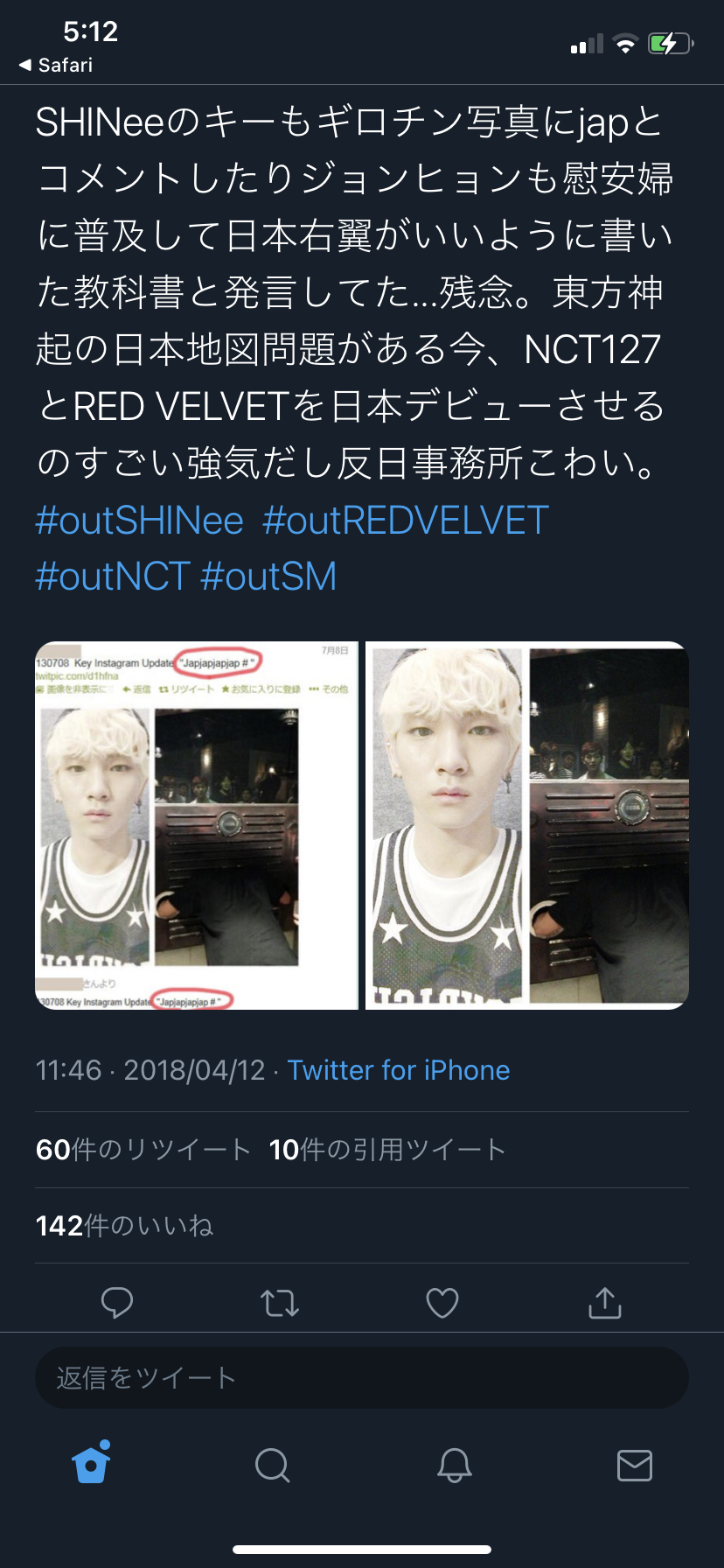Tap the reply tweet input field
The height and width of the screenshot is (1568, 724).
362,1377
